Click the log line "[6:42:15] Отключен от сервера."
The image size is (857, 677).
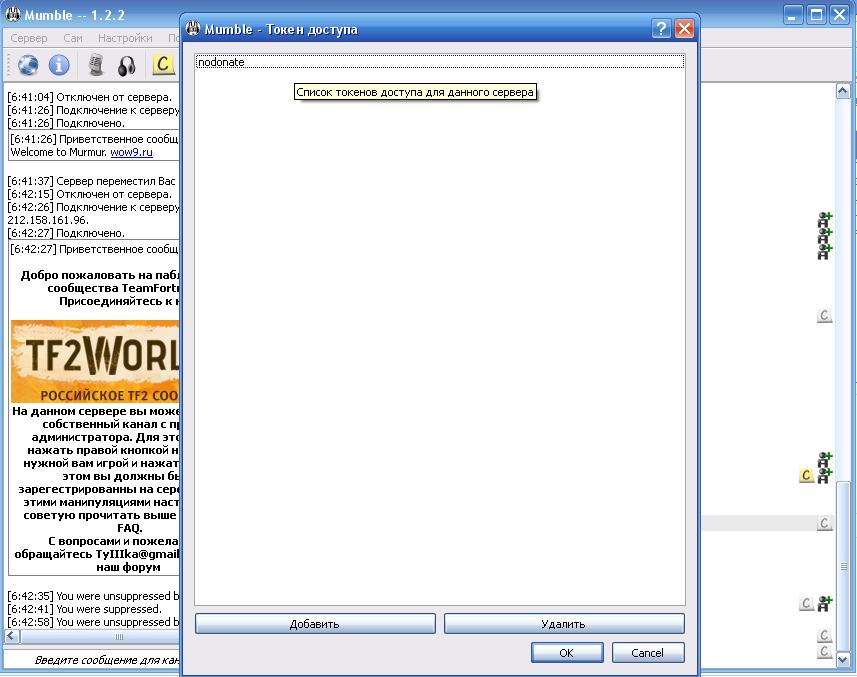[x=90, y=194]
